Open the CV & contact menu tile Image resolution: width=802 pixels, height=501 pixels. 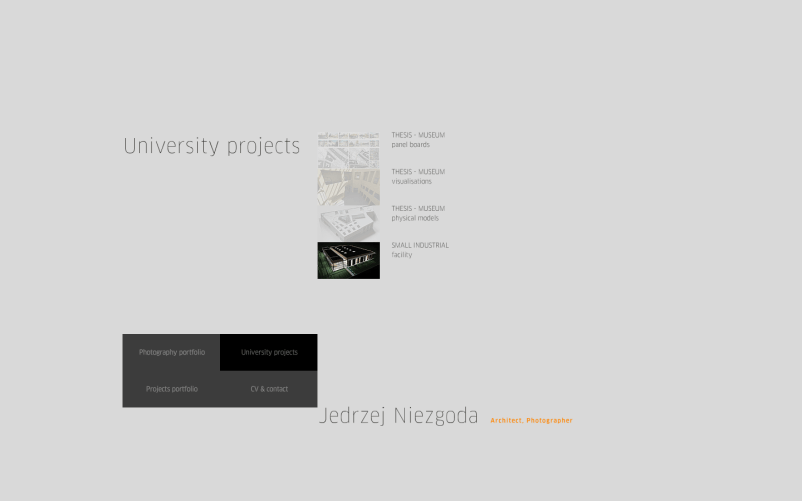(x=269, y=389)
